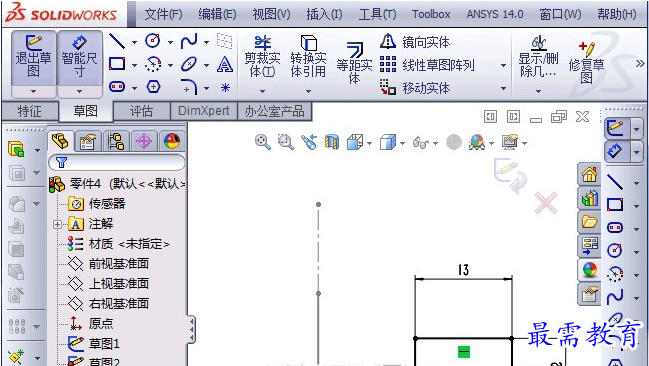This screenshot has width=649, height=366.
Task: Open the Toolbox menu
Action: [x=431, y=14]
